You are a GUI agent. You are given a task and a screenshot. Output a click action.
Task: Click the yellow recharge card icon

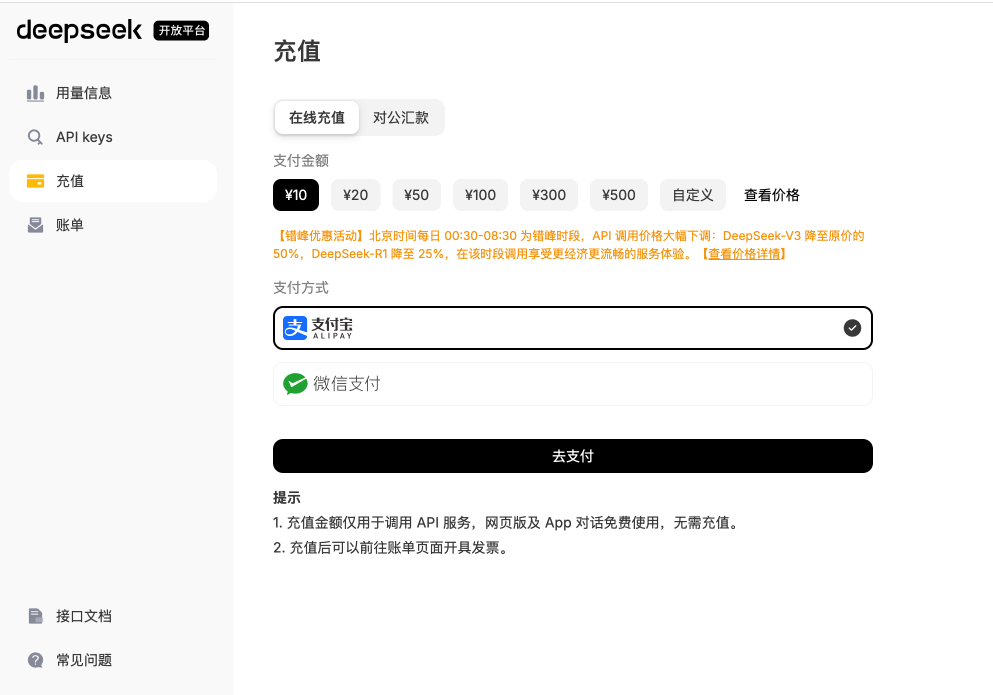(x=35, y=181)
